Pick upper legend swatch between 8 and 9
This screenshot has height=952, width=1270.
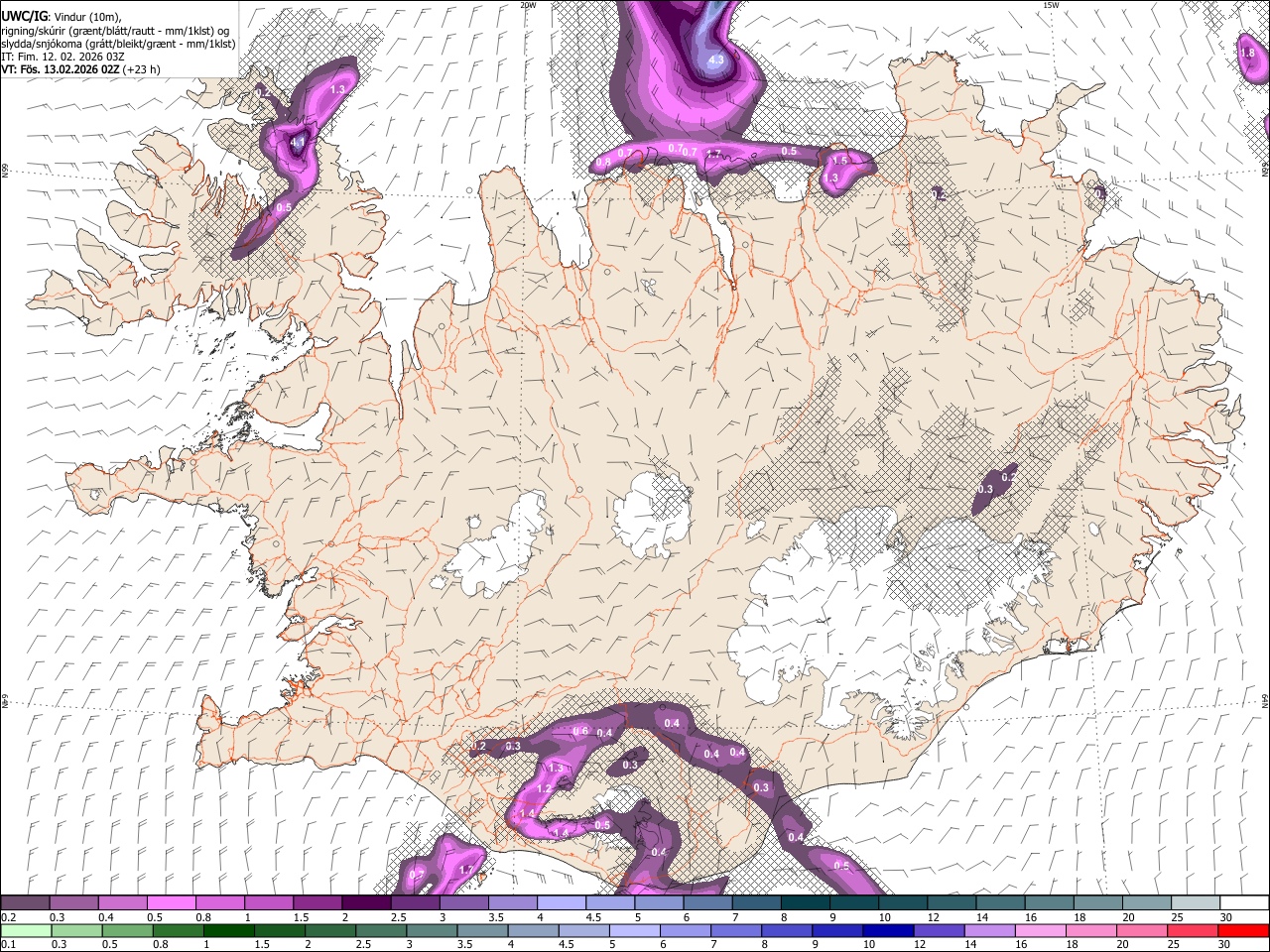[x=806, y=902]
